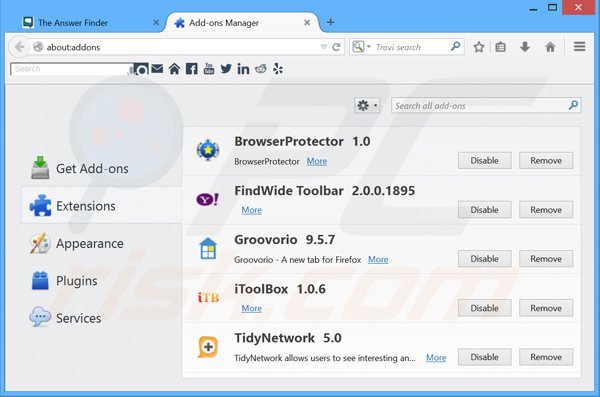Click the toolbar Search text box
600x397 pixels.
coord(72,69)
